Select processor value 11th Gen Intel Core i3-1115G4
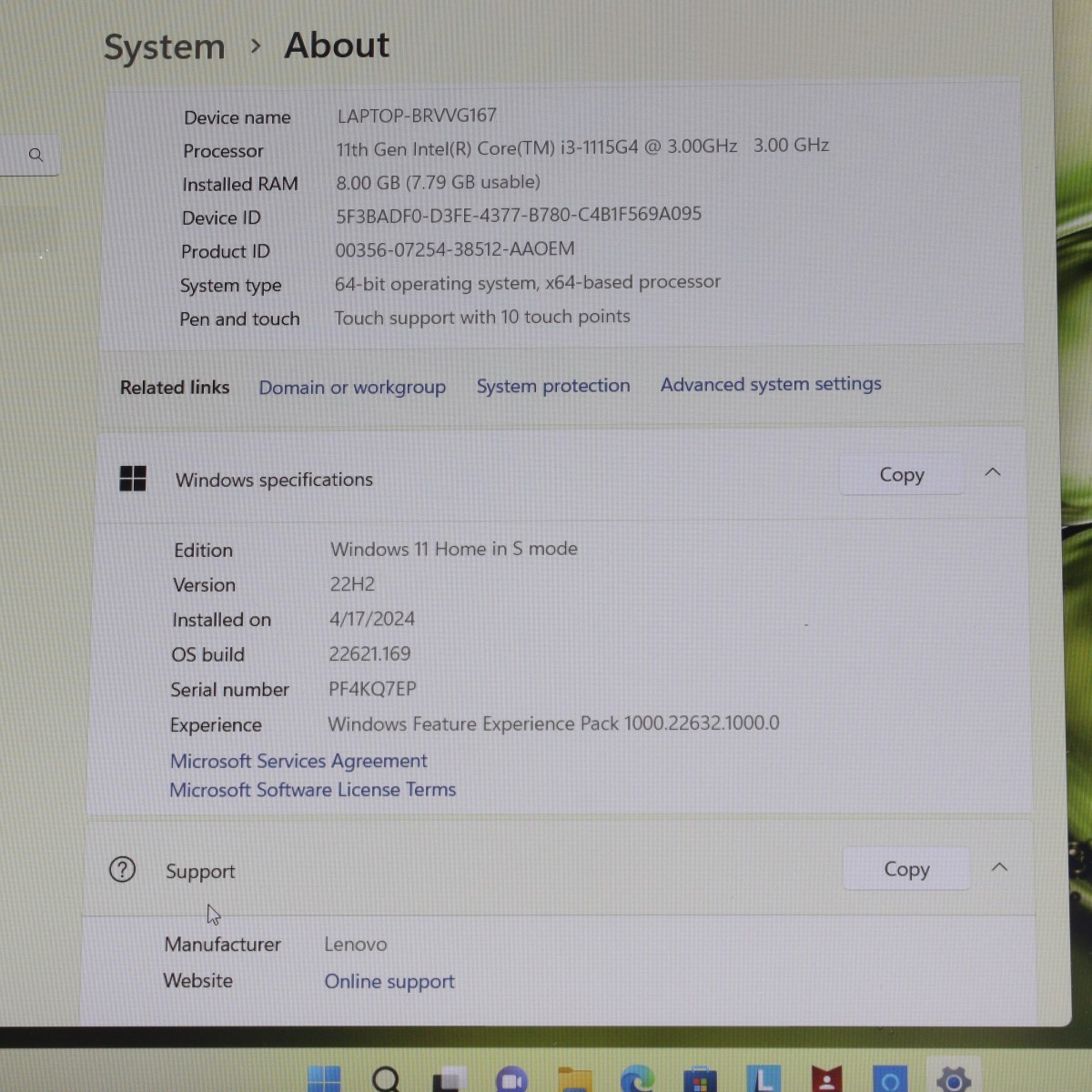1092x1092 pixels. click(x=582, y=146)
